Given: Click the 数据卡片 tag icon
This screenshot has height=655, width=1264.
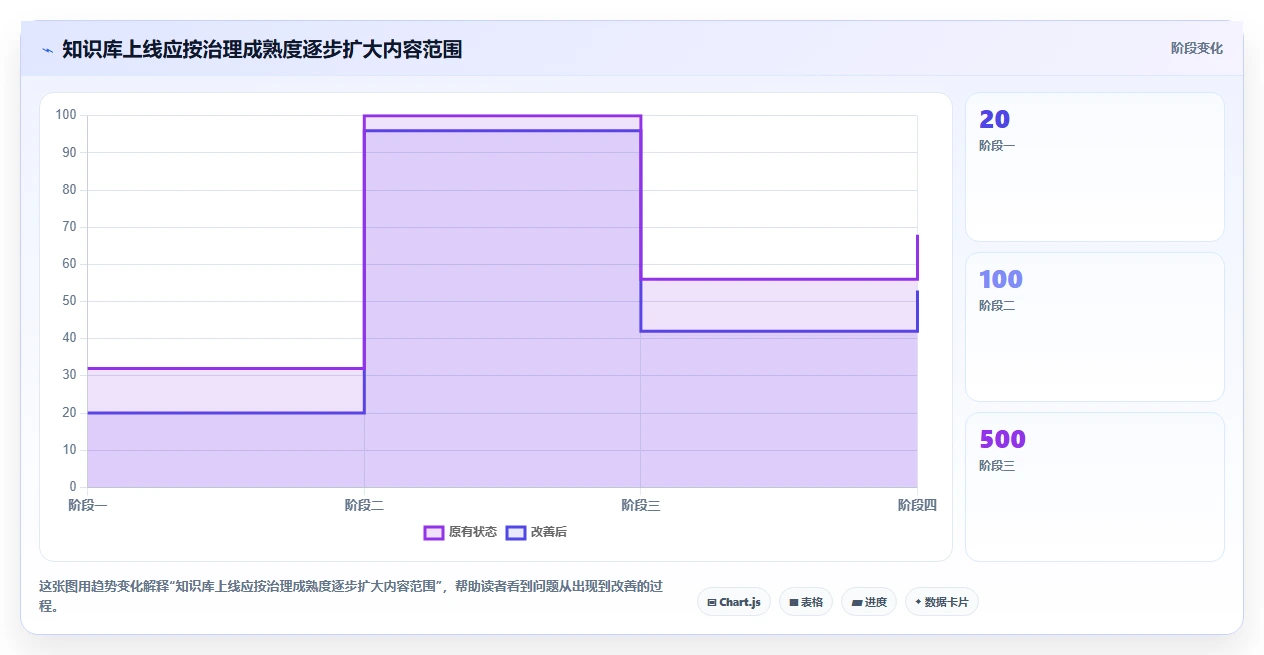Looking at the screenshot, I should [918, 602].
